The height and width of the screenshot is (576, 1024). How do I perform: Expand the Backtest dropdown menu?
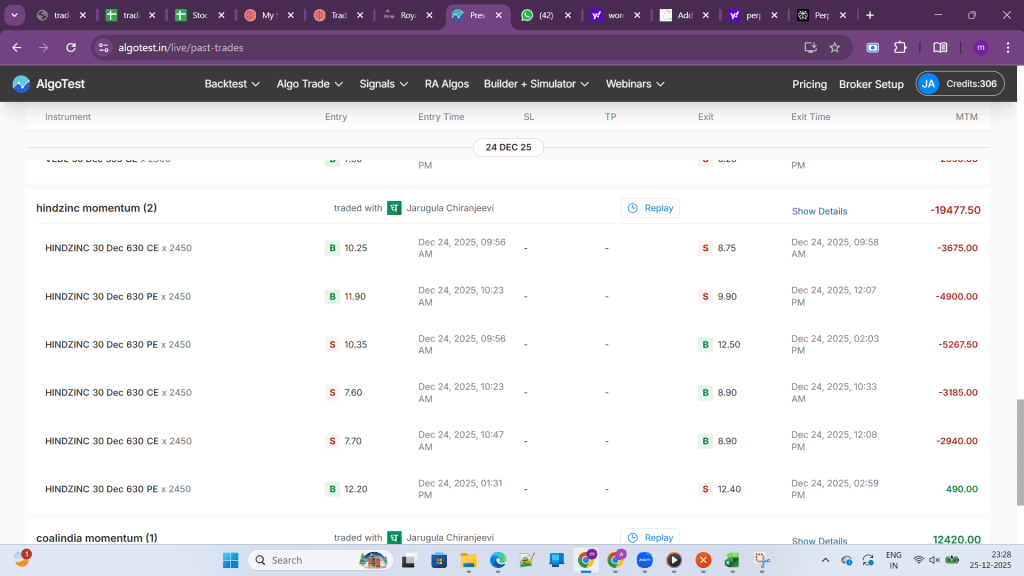coord(232,84)
